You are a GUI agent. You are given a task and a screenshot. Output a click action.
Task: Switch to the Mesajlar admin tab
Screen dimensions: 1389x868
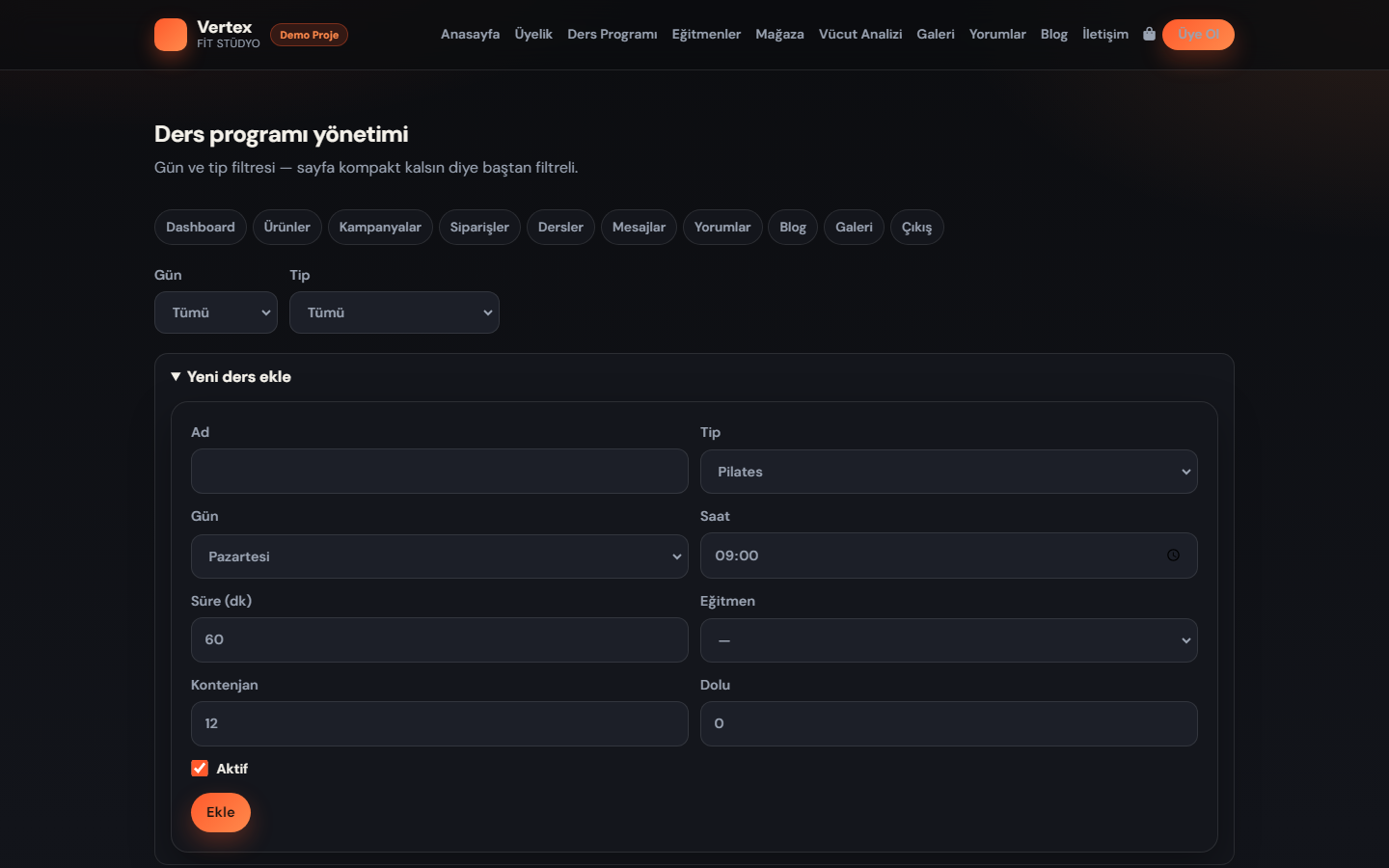point(639,228)
